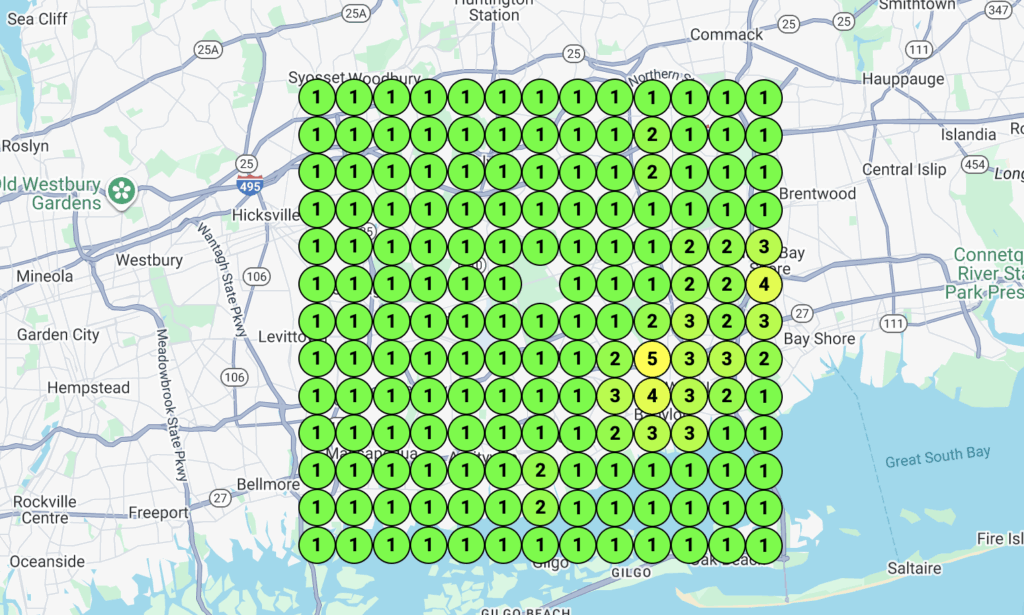
Task: Click the I-495 interstate shield
Action: click(x=249, y=185)
